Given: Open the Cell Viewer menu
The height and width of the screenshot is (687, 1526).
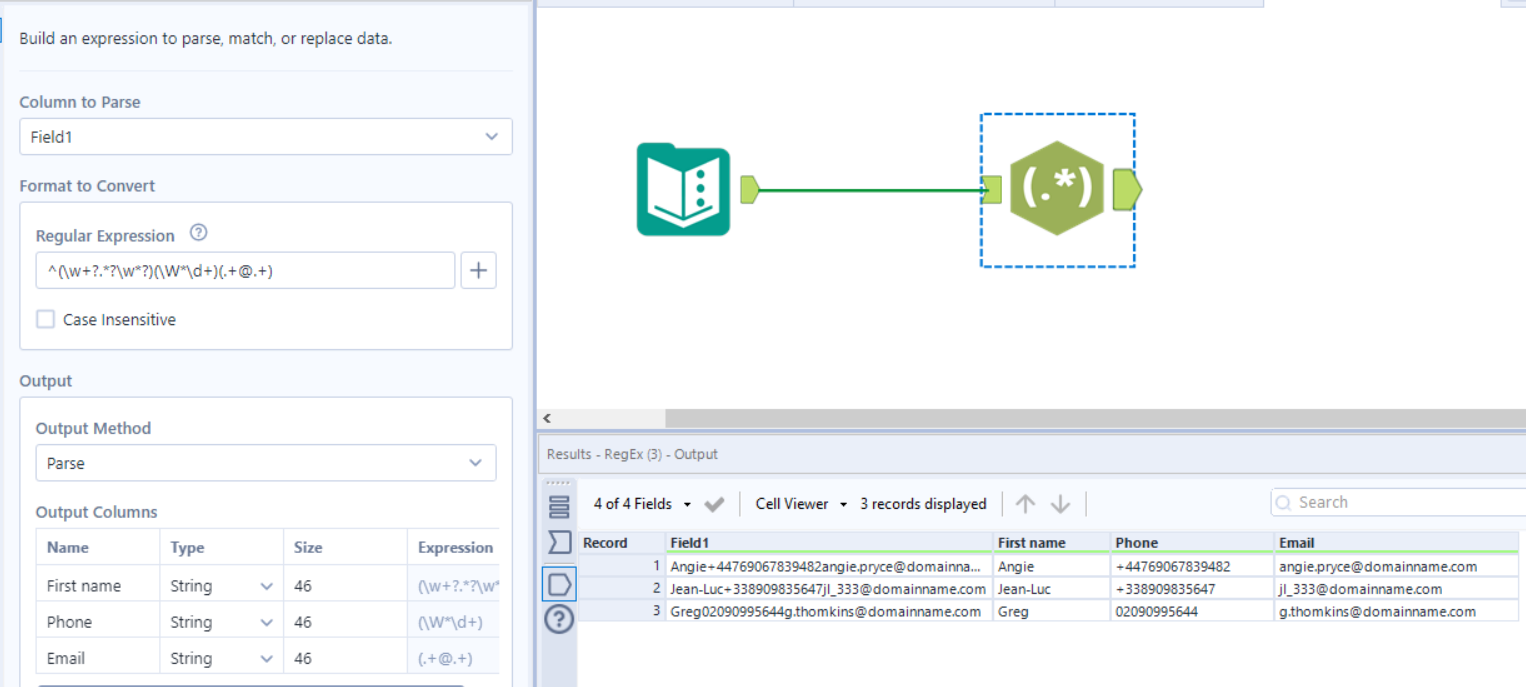Looking at the screenshot, I should coord(800,504).
